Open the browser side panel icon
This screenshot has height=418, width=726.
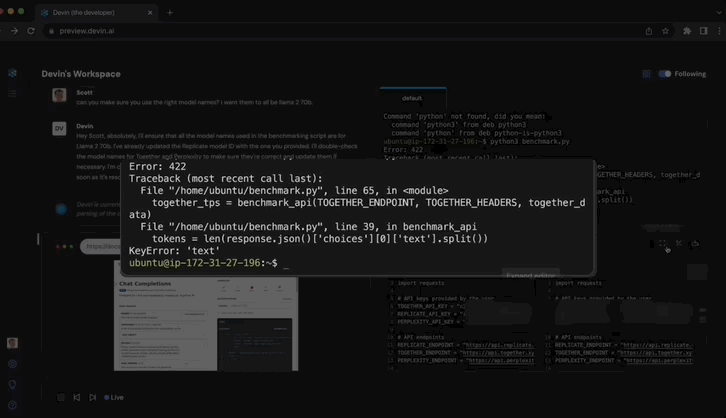[x=703, y=31]
